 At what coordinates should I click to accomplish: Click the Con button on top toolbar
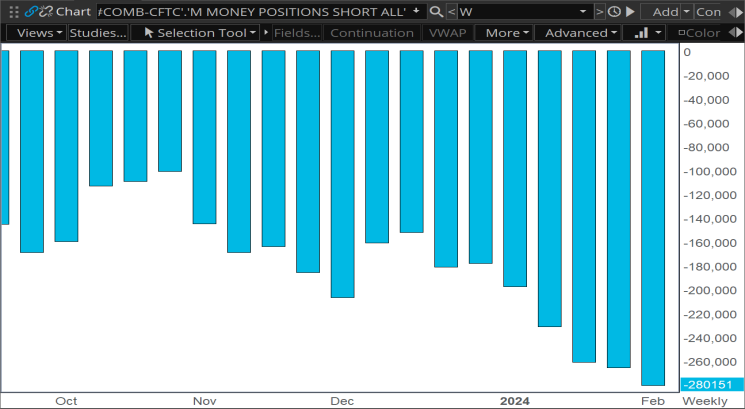[x=708, y=12]
